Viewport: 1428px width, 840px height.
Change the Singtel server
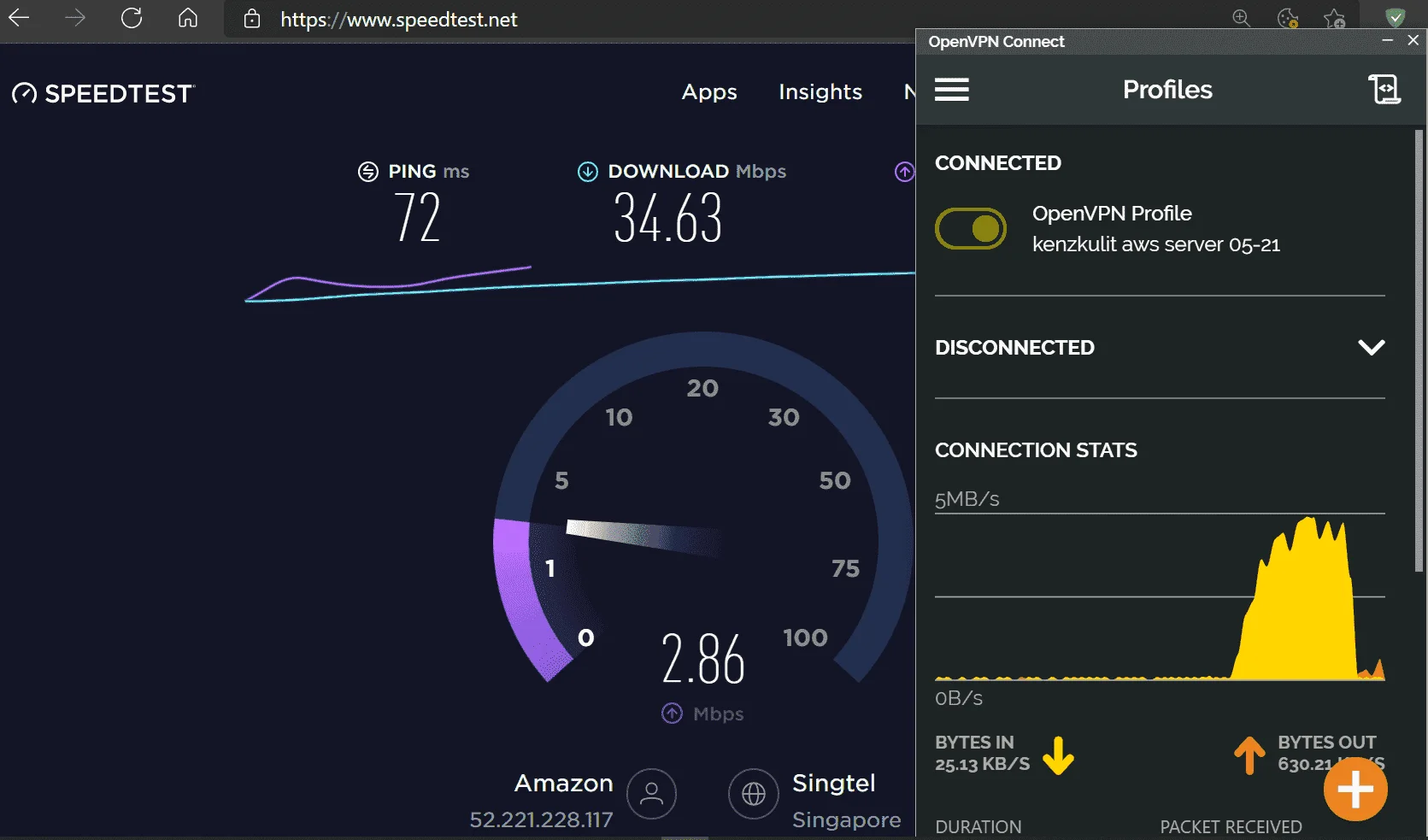834,783
